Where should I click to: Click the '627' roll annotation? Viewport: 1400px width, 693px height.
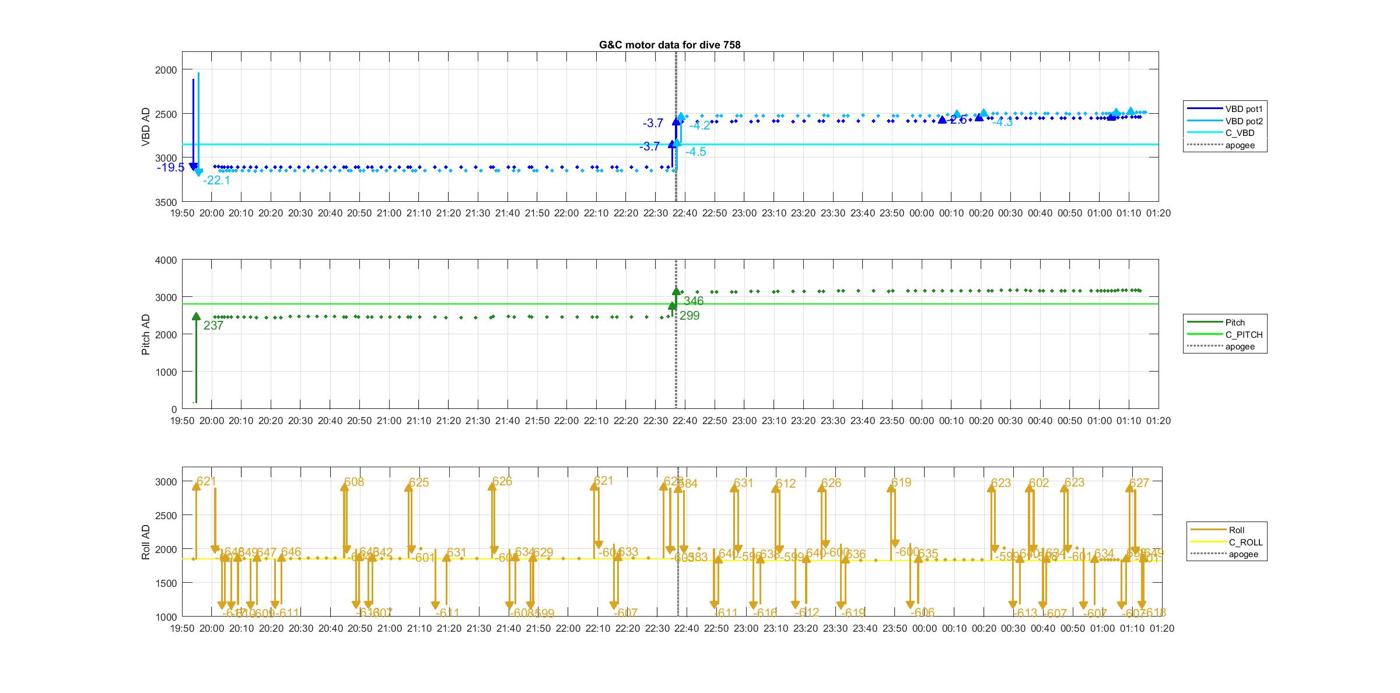[x=1139, y=483]
